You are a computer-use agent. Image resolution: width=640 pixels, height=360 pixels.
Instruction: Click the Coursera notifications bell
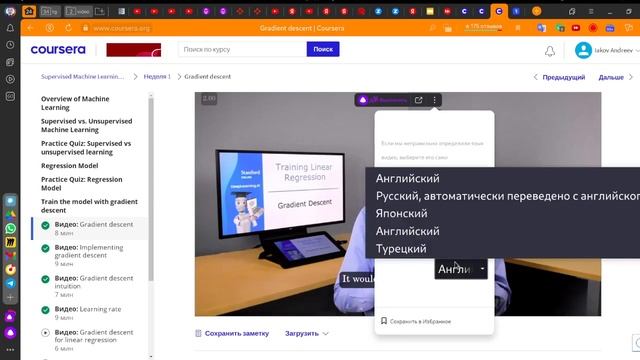tap(550, 51)
